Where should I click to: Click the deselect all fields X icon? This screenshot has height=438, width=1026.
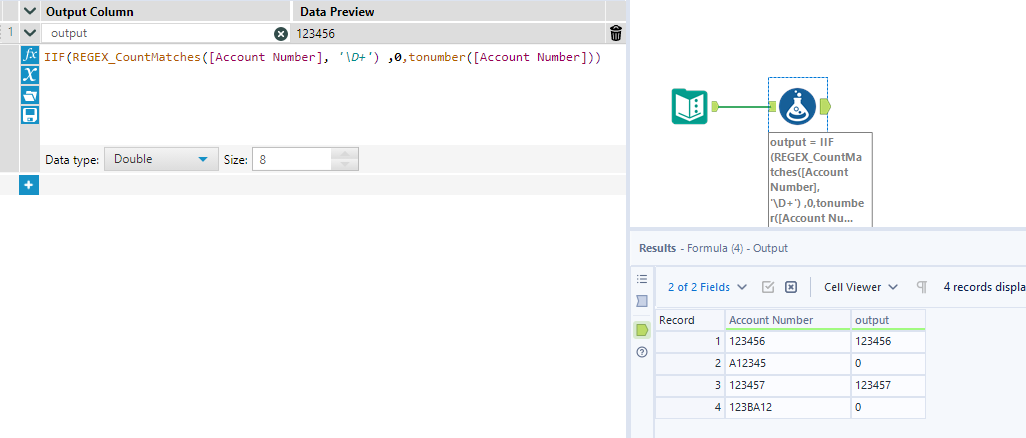click(x=791, y=287)
